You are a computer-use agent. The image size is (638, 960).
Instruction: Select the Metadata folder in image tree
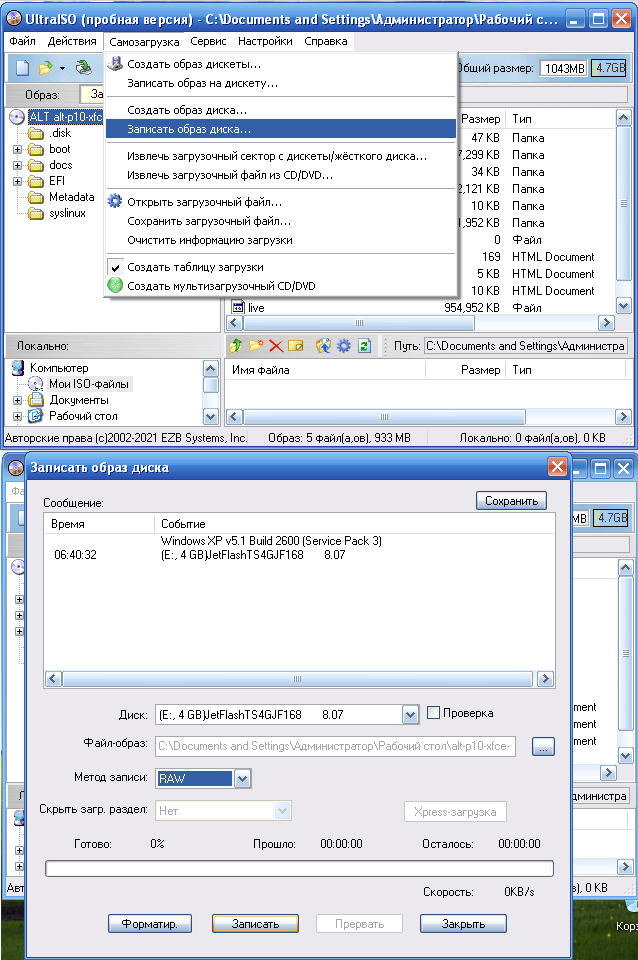[x=72, y=197]
